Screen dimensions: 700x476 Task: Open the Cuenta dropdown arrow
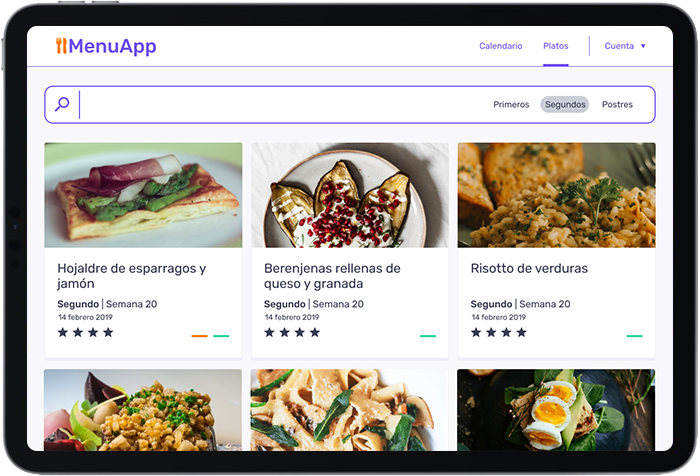643,46
